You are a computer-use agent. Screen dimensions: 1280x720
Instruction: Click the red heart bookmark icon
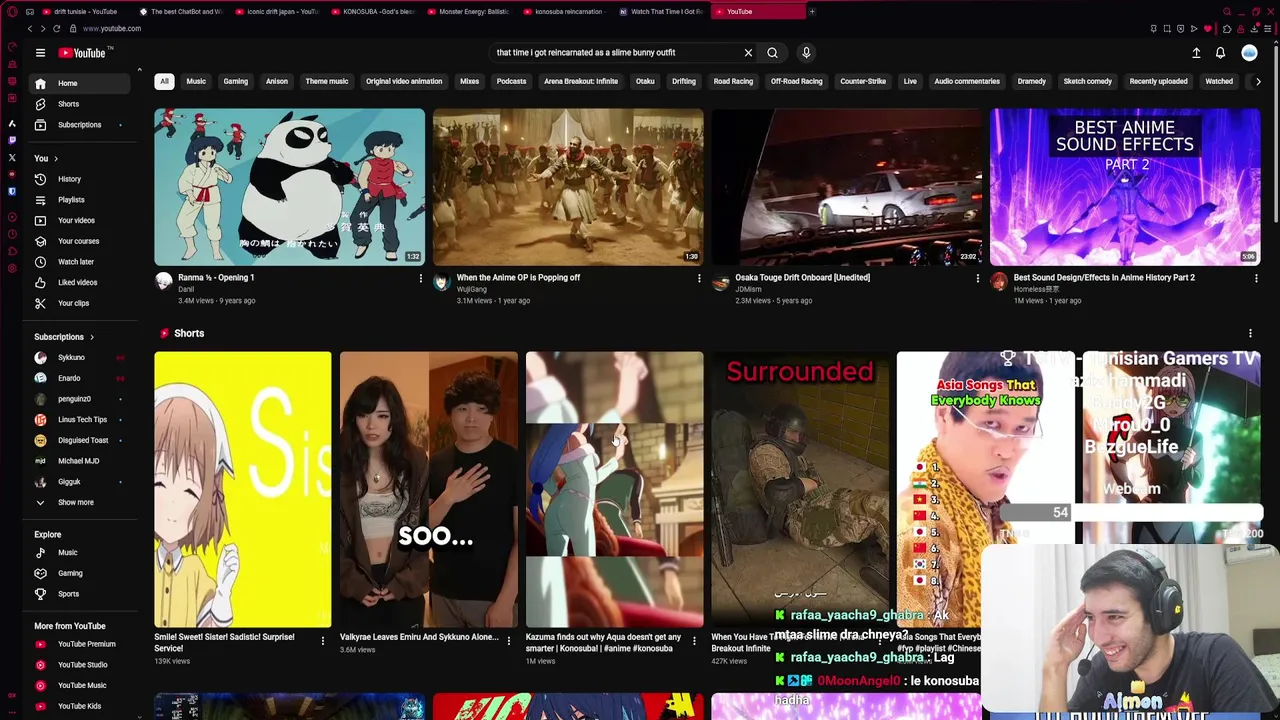1207,29
